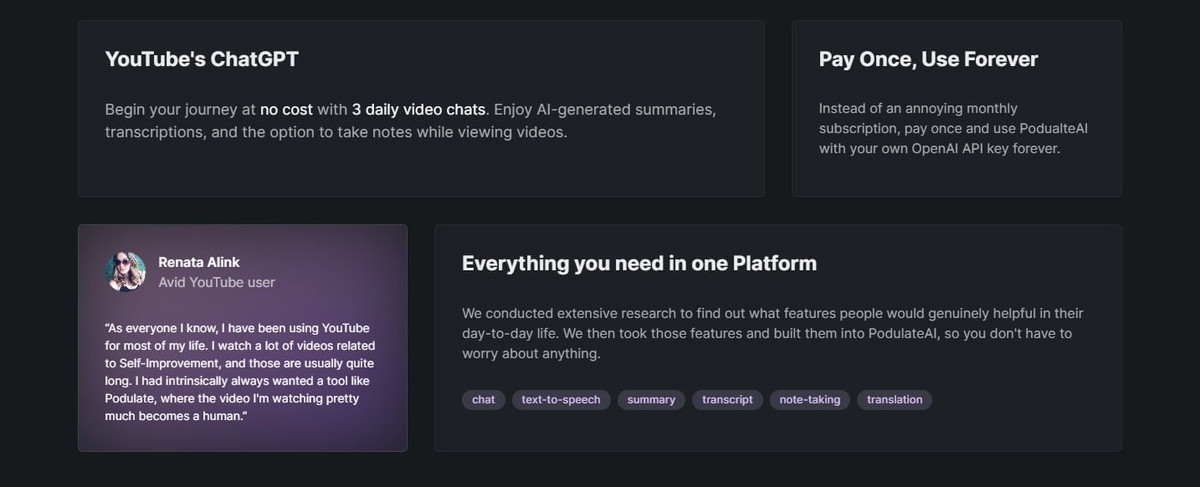This screenshot has height=487, width=1200.
Task: Click the summary feature tag
Action: [x=651, y=400]
